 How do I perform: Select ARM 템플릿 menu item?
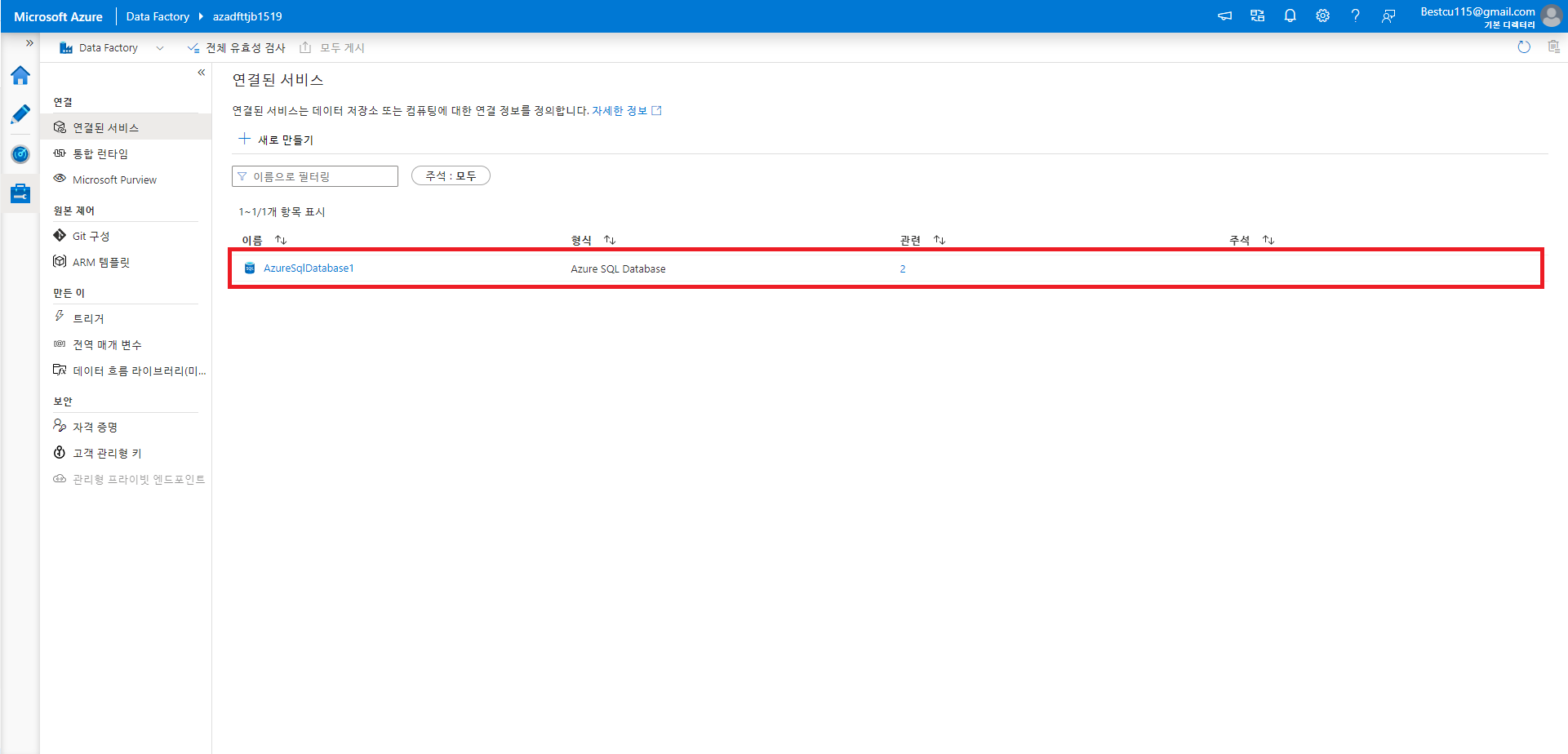click(126, 262)
